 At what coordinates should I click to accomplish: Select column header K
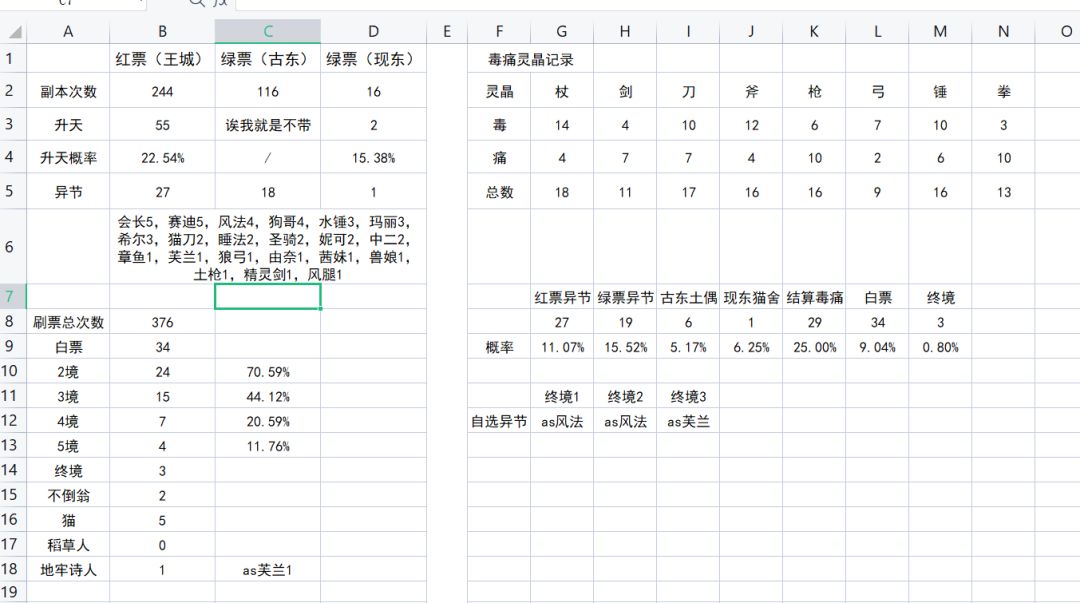[814, 31]
